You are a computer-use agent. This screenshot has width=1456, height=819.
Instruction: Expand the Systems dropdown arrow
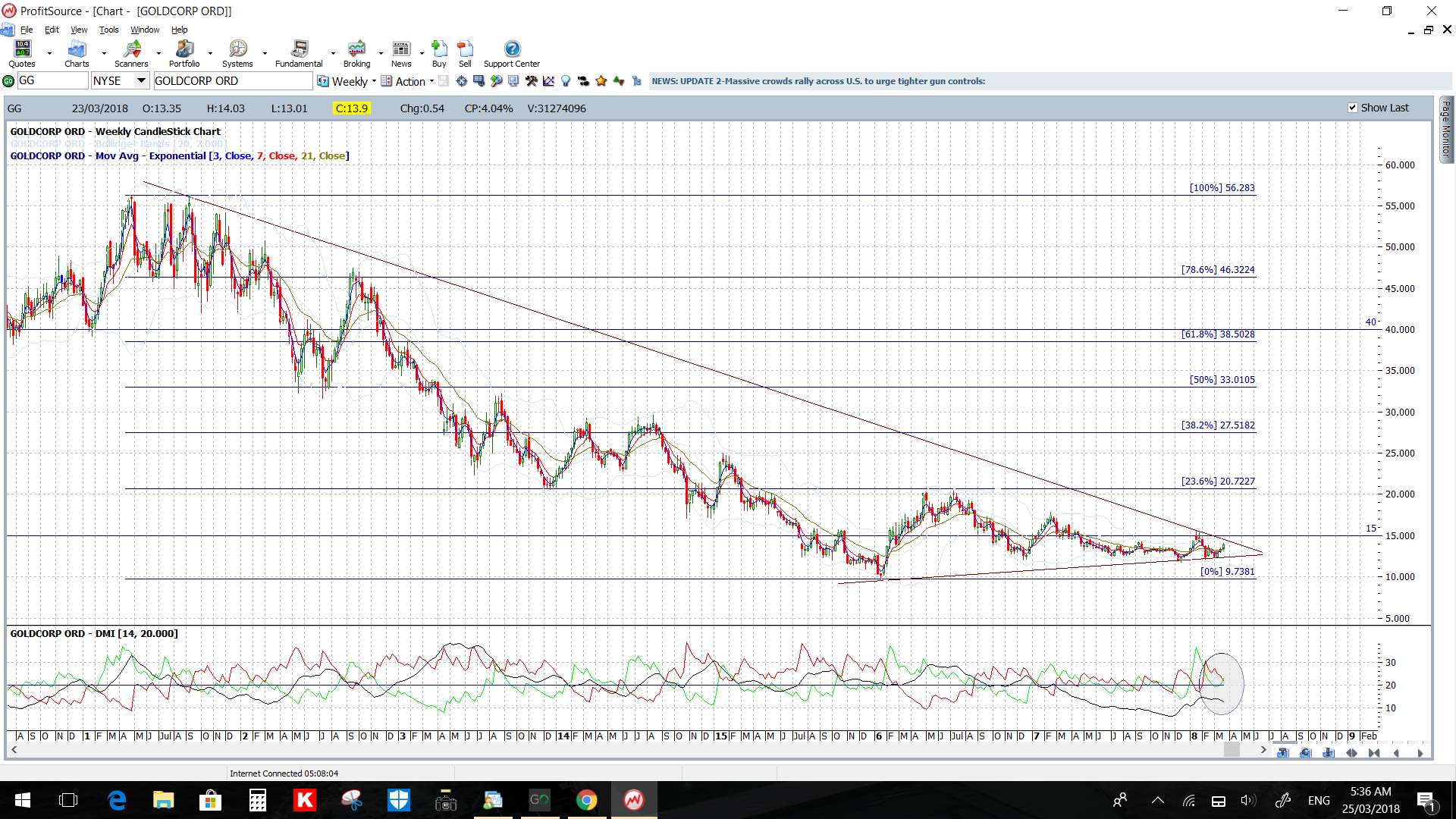tap(265, 53)
